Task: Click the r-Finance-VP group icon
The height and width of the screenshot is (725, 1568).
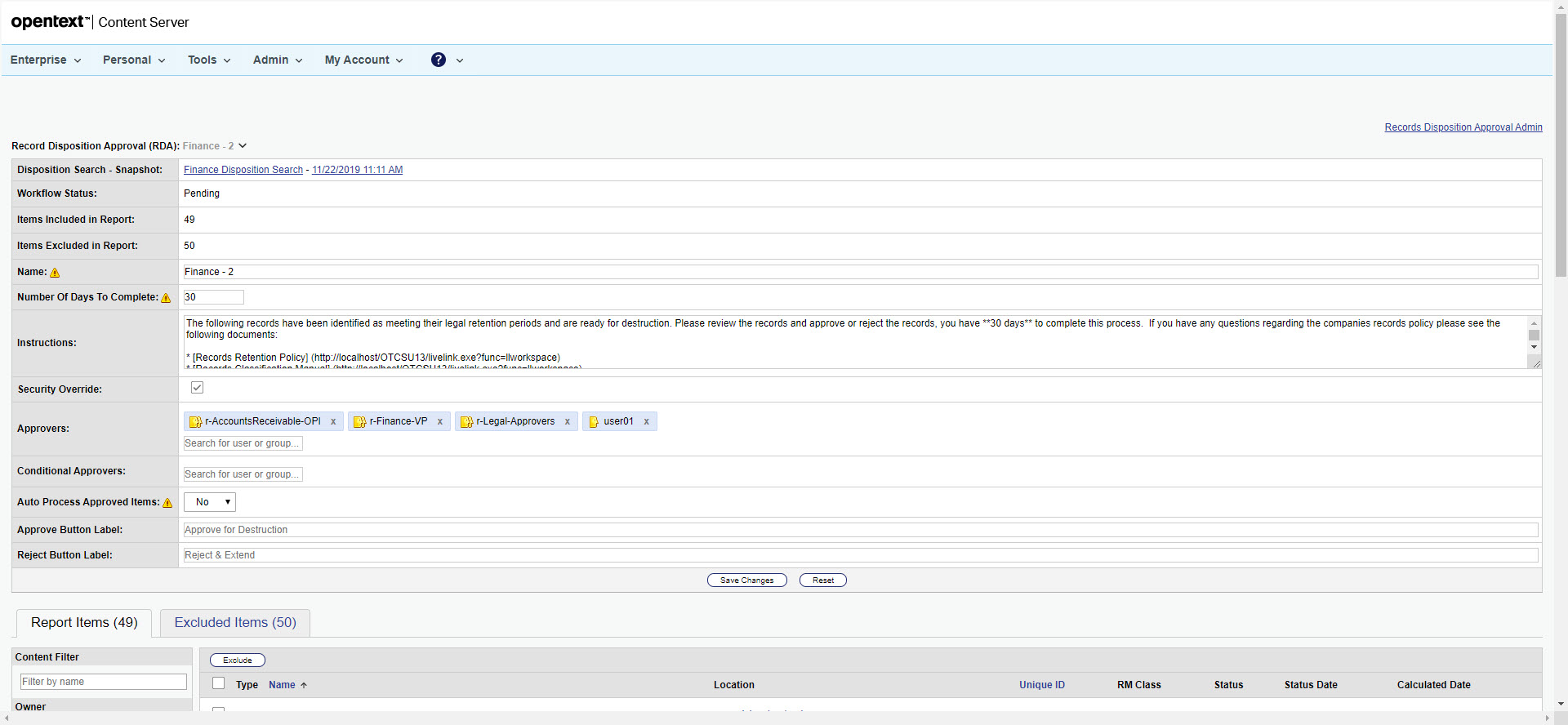Action: point(360,422)
